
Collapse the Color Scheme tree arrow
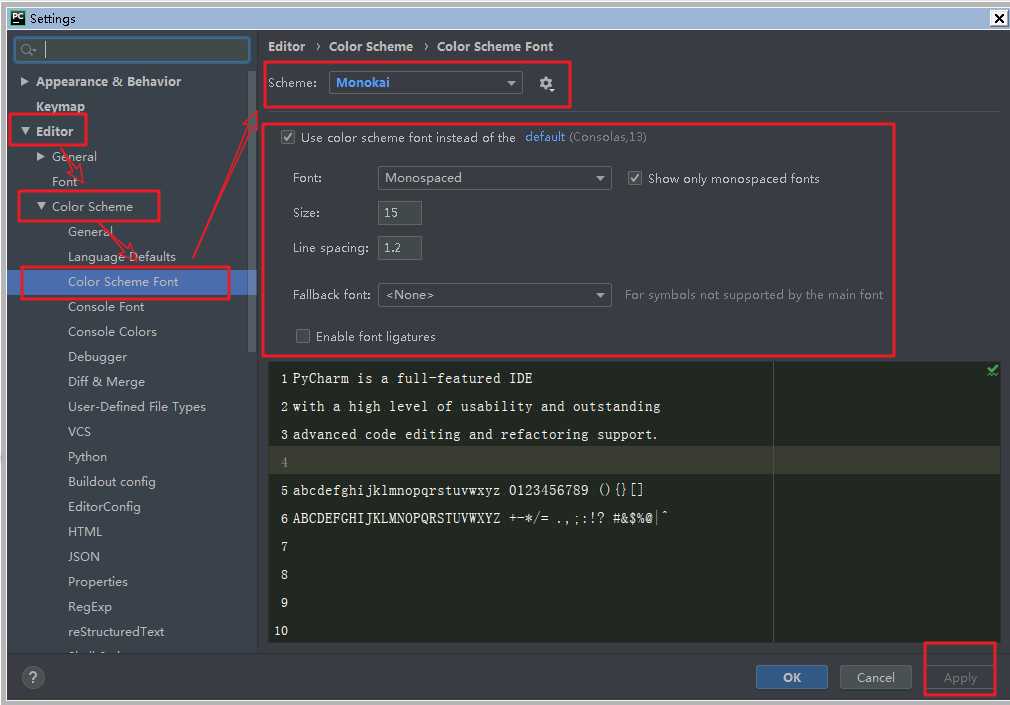(x=41, y=206)
